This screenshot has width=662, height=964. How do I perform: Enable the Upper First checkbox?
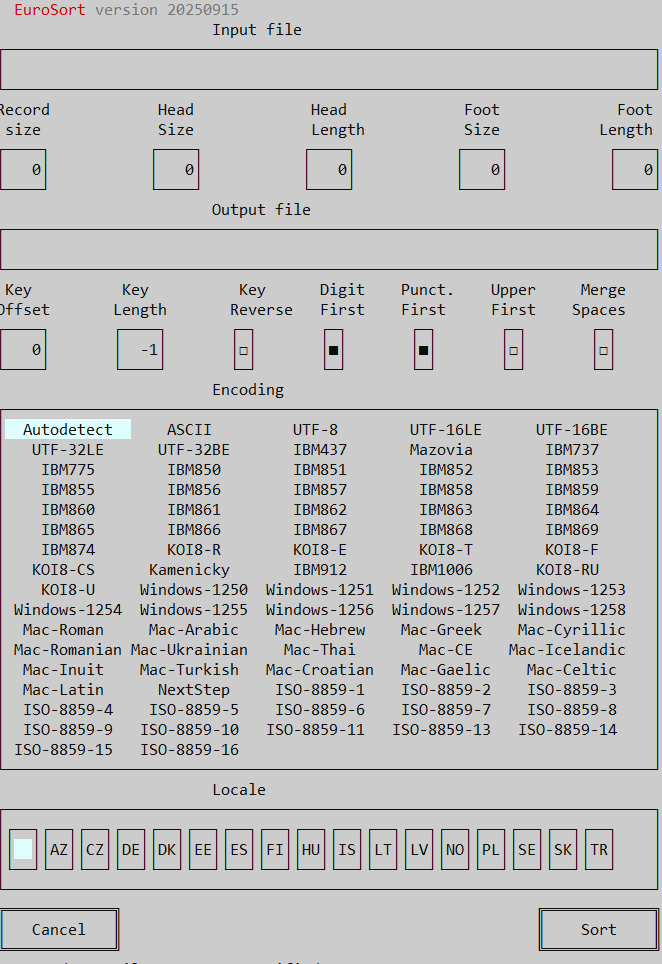pyautogui.click(x=513, y=350)
